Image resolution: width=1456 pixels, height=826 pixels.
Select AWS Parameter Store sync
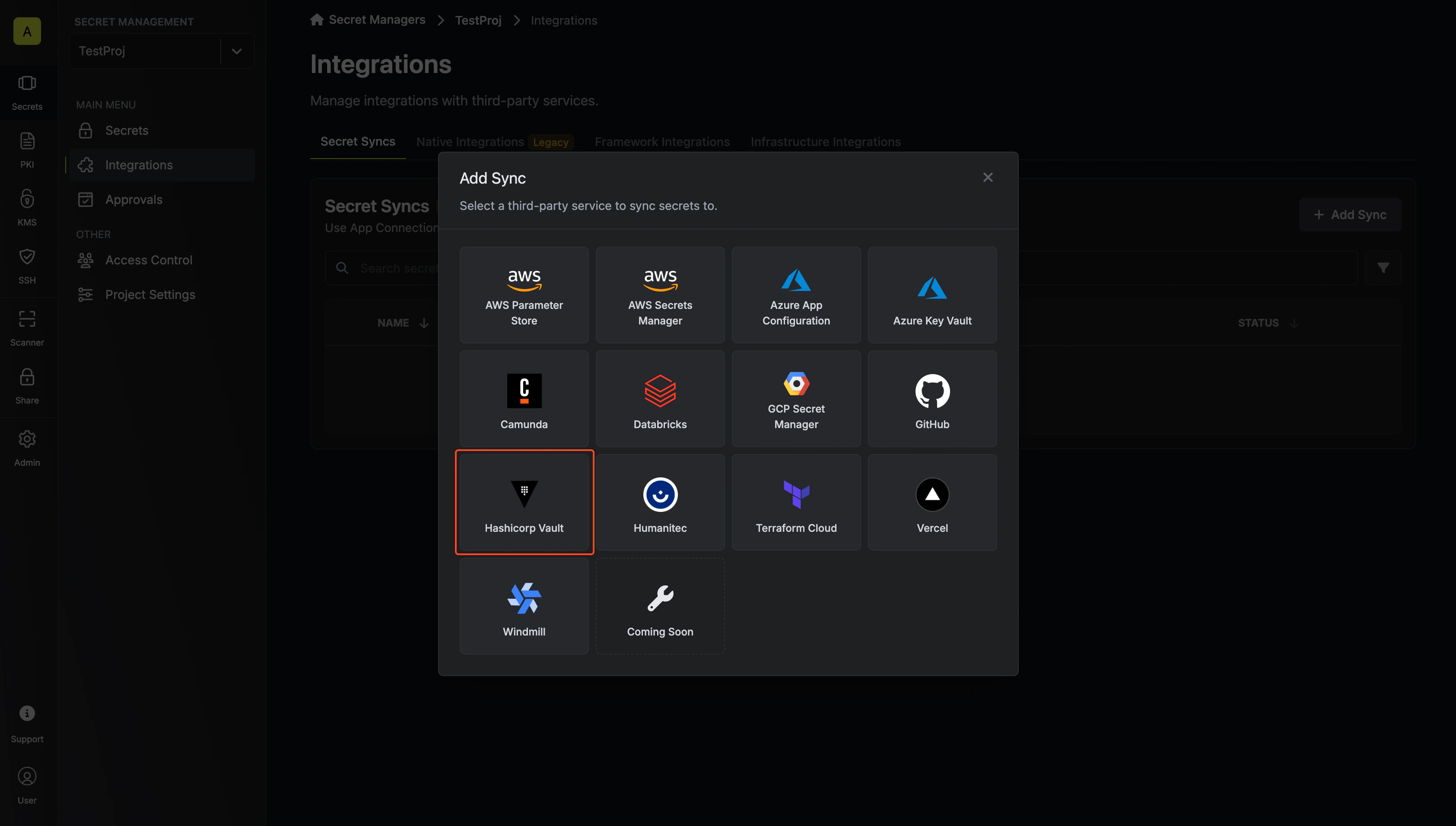pyautogui.click(x=524, y=295)
